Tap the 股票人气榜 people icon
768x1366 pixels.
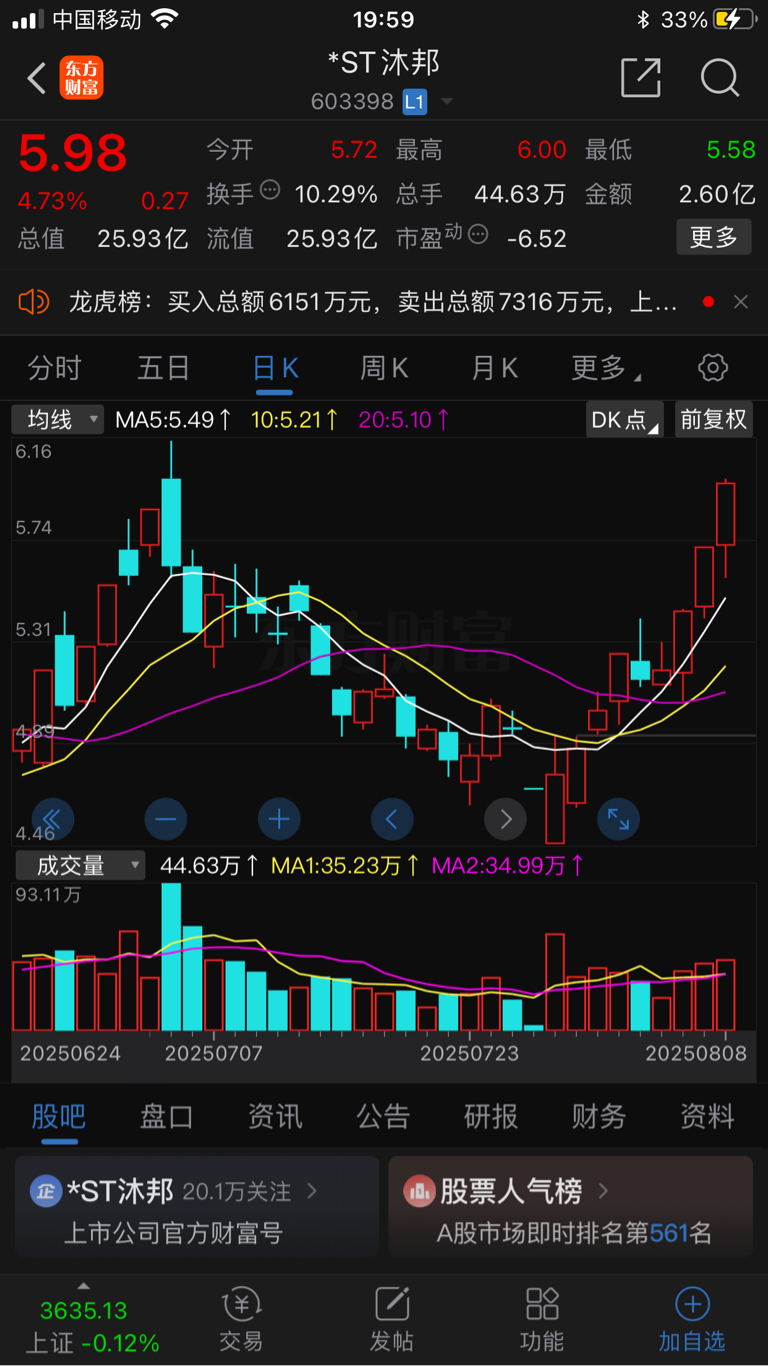pos(419,1191)
